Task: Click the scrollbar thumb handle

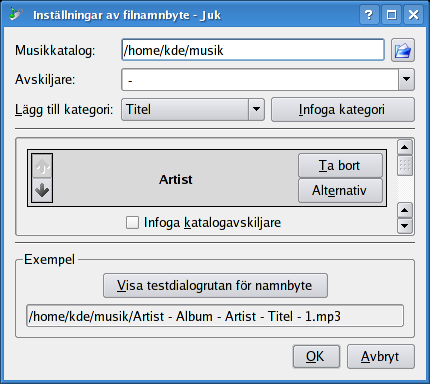Action: click(405, 165)
